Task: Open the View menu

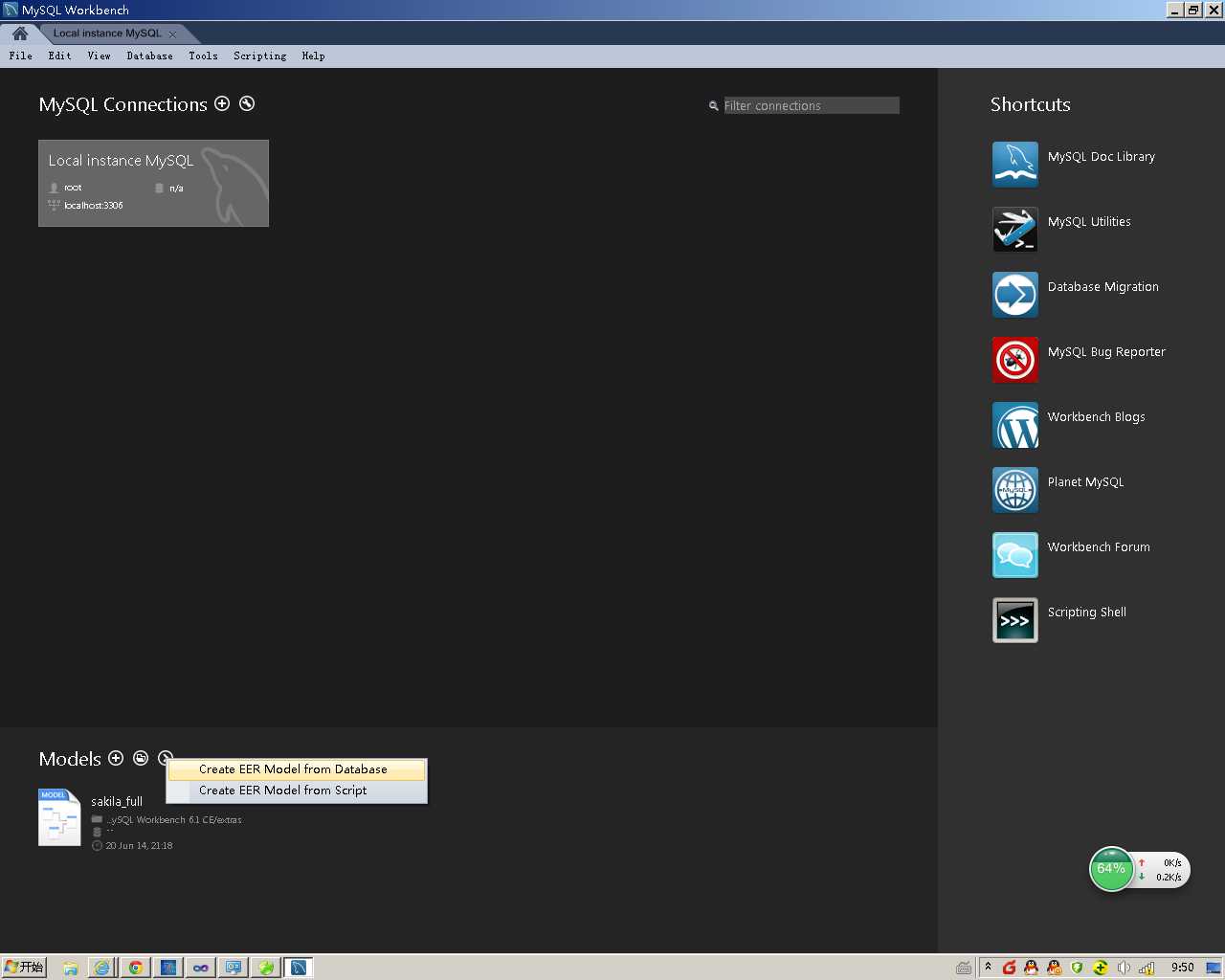Action: [100, 56]
